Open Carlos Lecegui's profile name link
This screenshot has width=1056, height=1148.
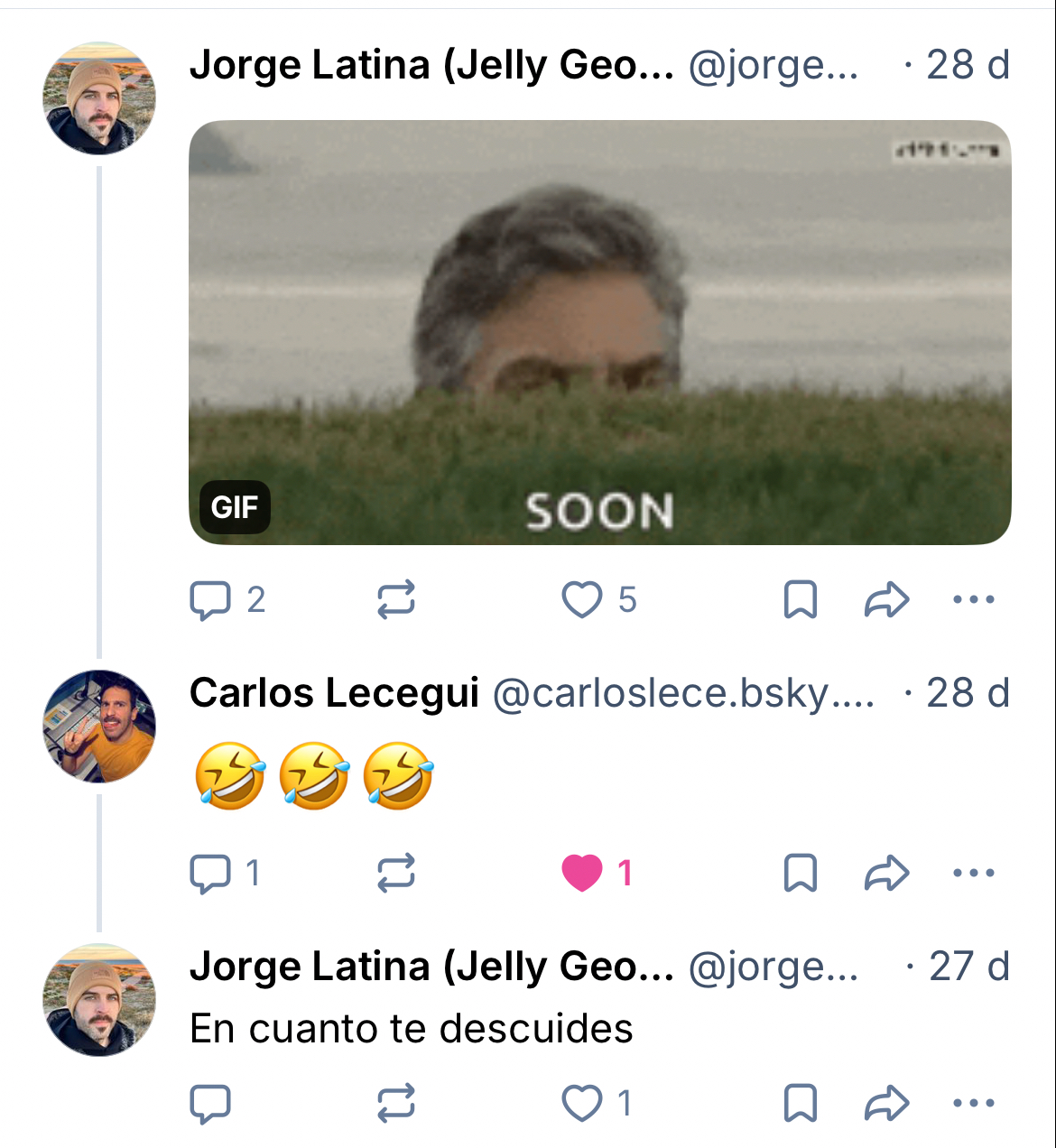(334, 693)
